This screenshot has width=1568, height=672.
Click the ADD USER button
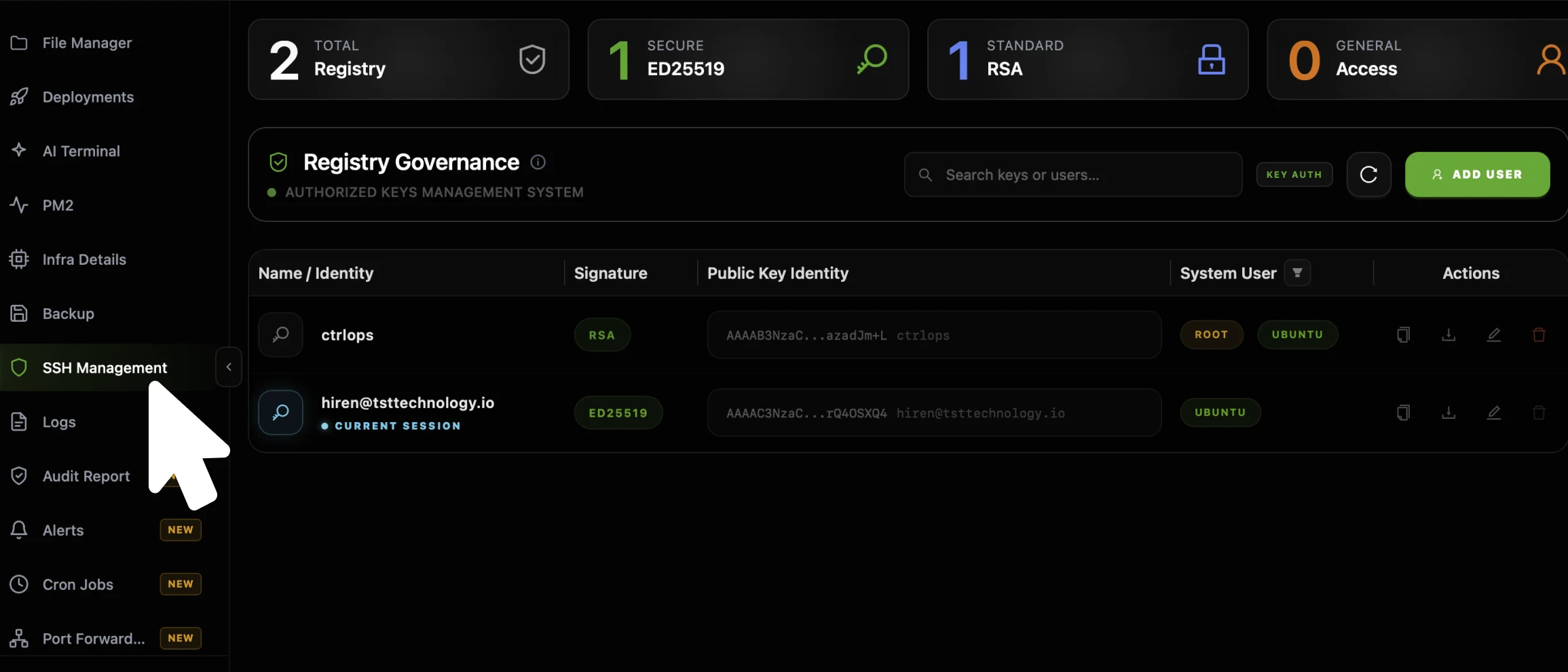pyautogui.click(x=1477, y=174)
